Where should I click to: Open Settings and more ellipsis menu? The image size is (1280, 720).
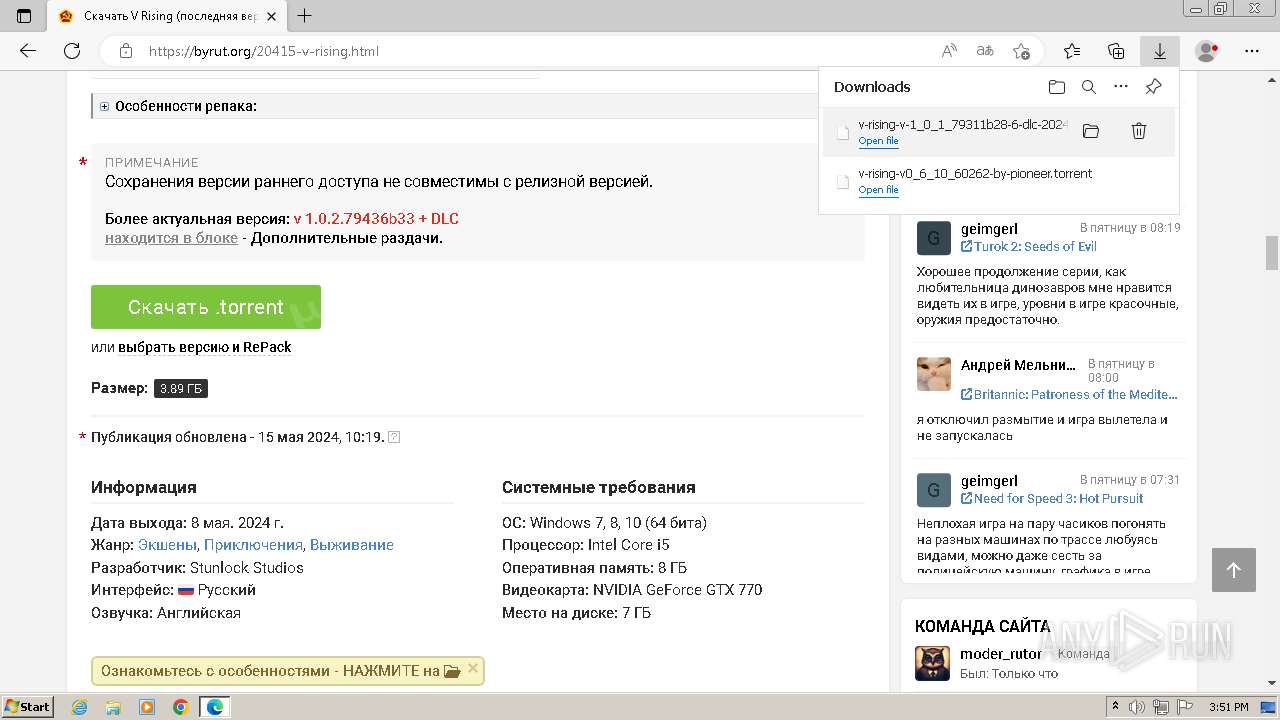coord(1252,51)
